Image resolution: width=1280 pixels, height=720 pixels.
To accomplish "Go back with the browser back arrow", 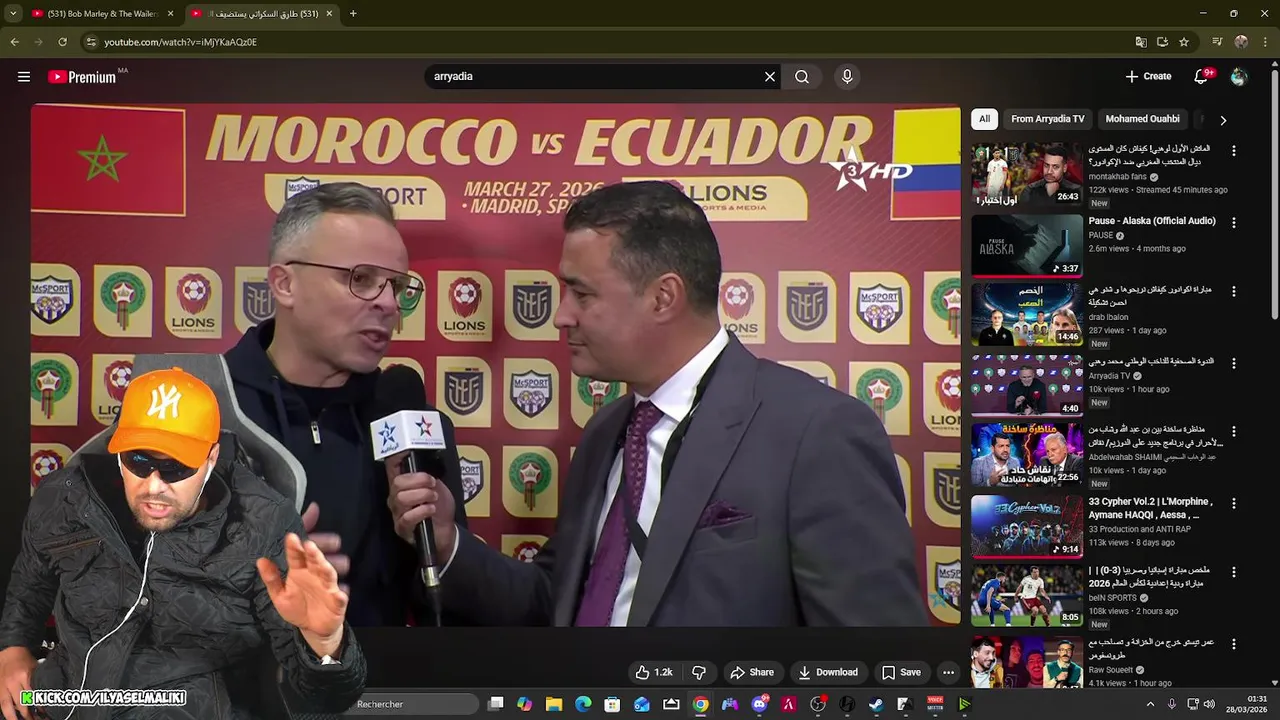I will 15,42.
